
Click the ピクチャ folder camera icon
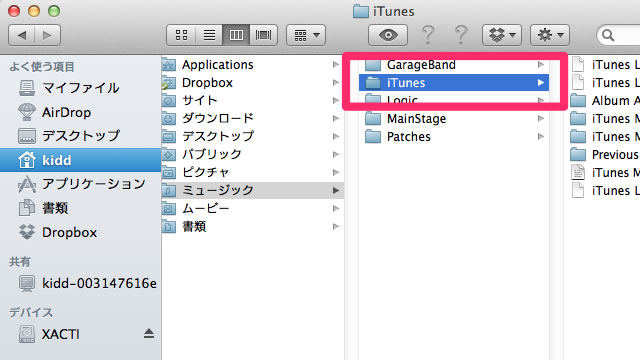[169, 172]
